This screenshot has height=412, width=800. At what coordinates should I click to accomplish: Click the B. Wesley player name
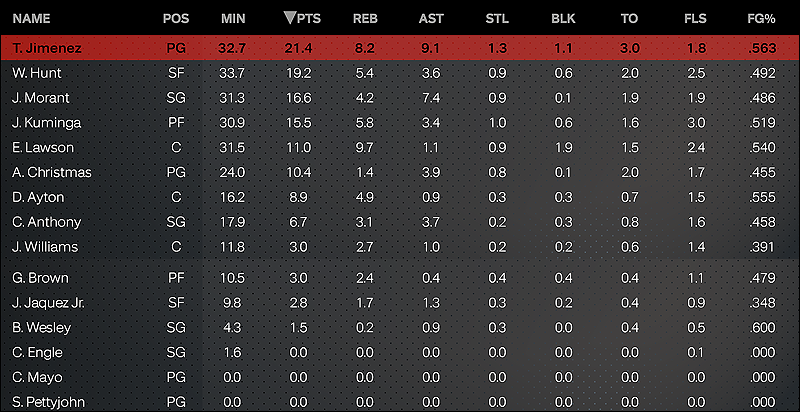pos(41,328)
